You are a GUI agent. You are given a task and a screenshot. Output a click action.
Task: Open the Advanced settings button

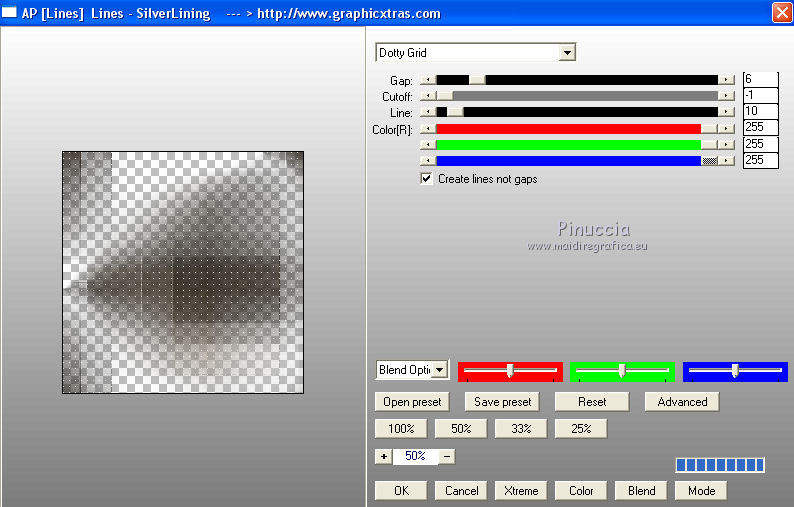click(682, 402)
